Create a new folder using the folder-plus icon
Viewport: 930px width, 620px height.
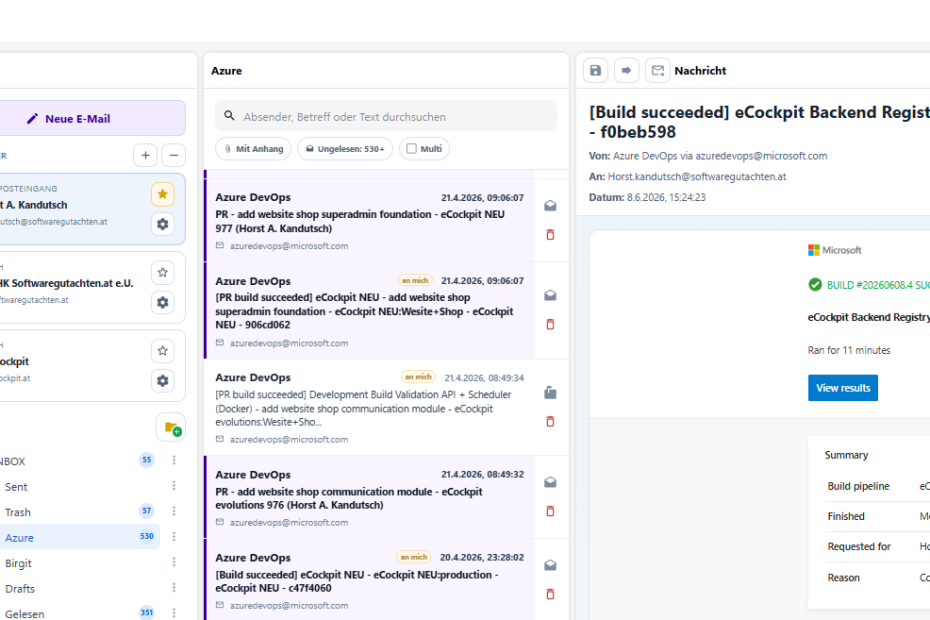click(x=171, y=428)
